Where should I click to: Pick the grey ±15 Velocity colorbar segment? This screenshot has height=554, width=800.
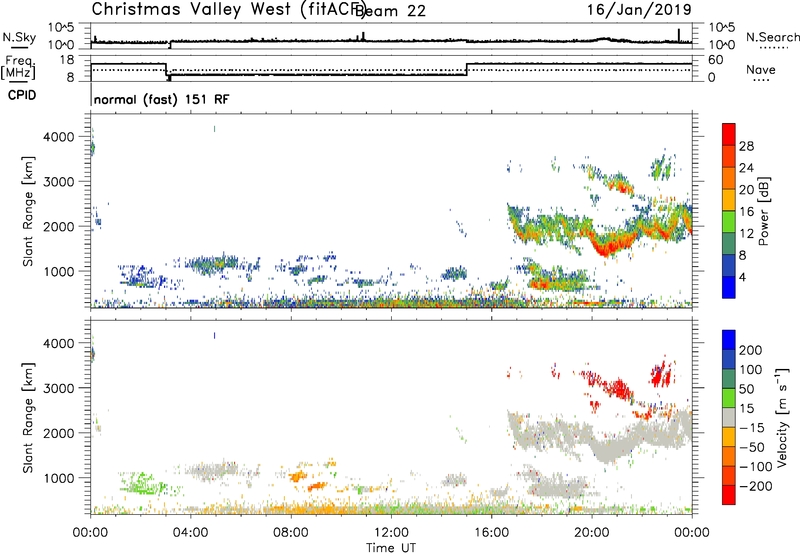tap(729, 417)
